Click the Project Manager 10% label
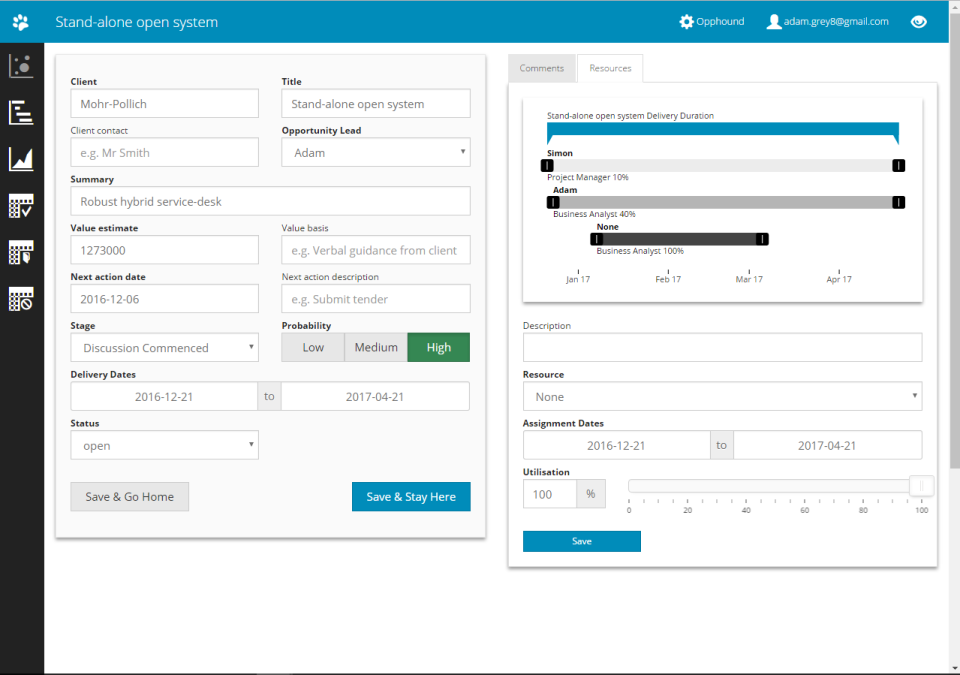This screenshot has height=675, width=960. (x=588, y=177)
